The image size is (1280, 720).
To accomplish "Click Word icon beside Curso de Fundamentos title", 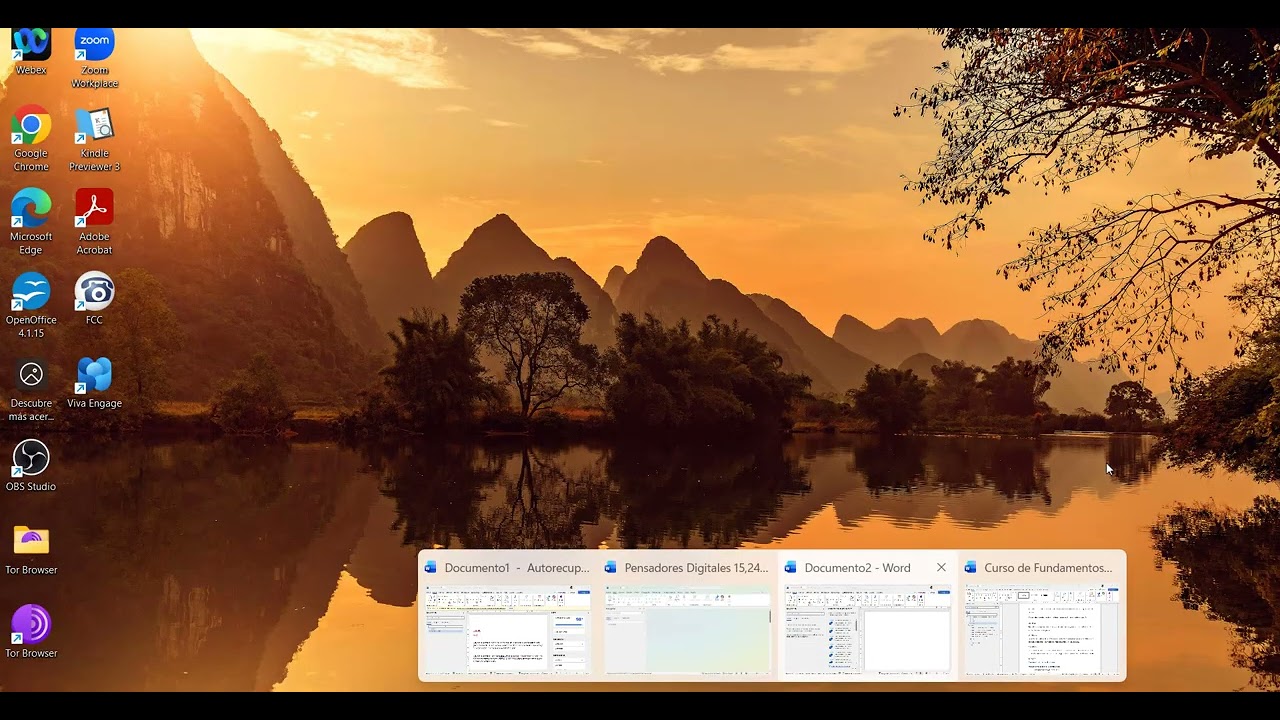I will coord(971,567).
